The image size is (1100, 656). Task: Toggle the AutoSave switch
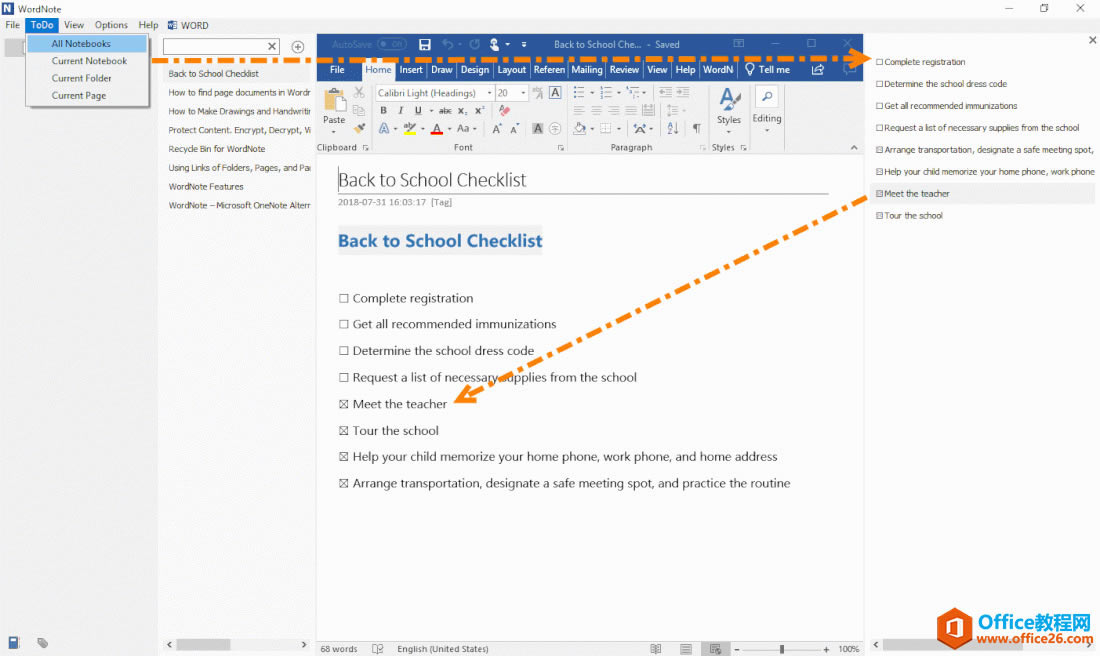point(392,44)
